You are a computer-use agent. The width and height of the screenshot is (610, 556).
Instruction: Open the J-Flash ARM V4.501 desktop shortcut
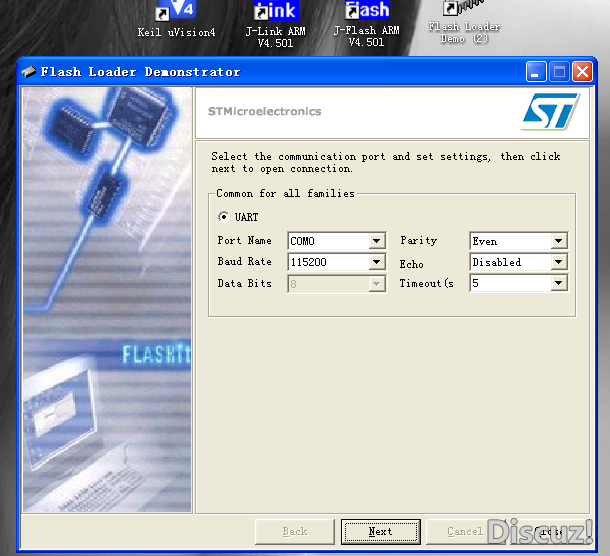coord(366,23)
